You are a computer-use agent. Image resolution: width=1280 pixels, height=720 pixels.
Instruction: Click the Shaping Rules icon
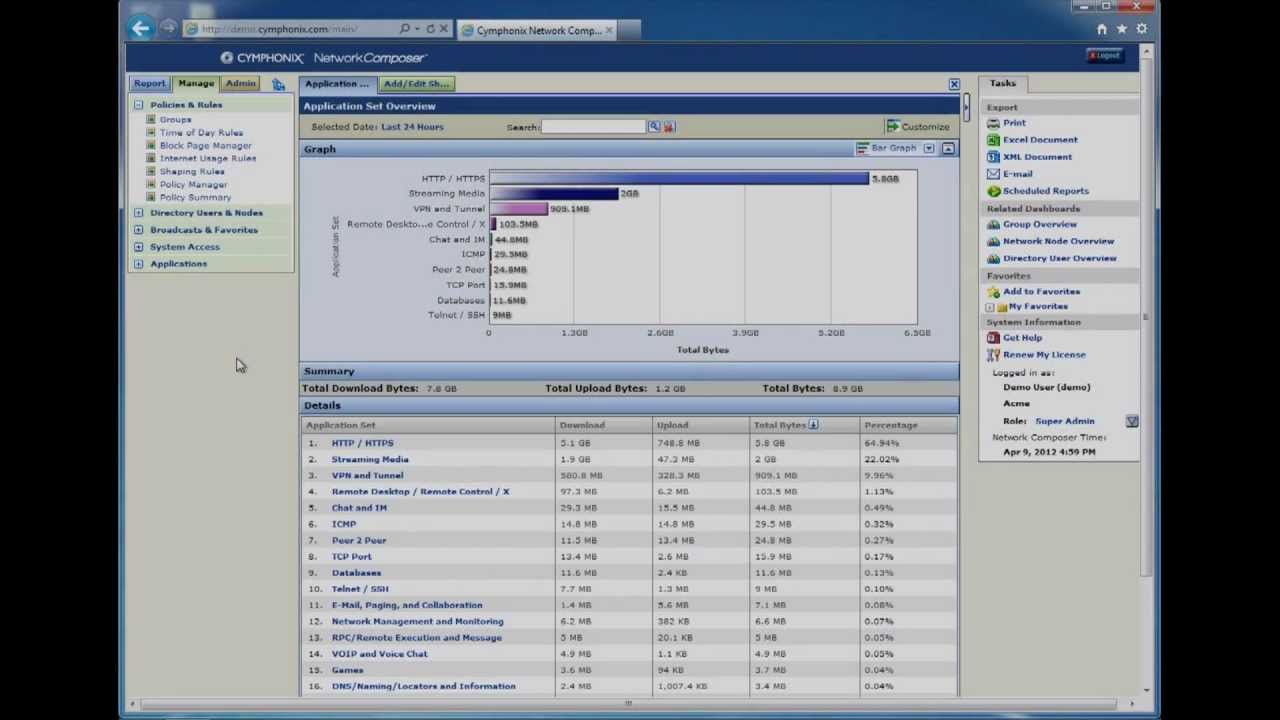click(x=151, y=171)
